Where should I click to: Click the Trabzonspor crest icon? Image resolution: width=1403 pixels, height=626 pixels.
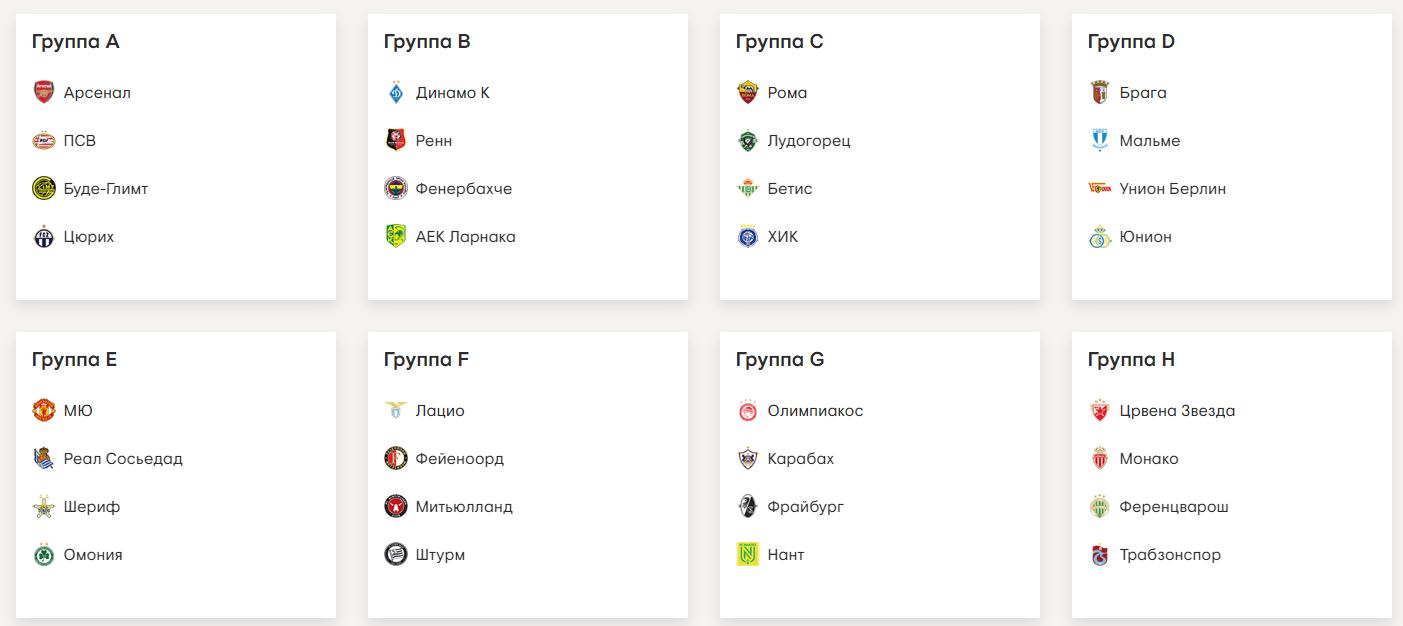[1100, 555]
